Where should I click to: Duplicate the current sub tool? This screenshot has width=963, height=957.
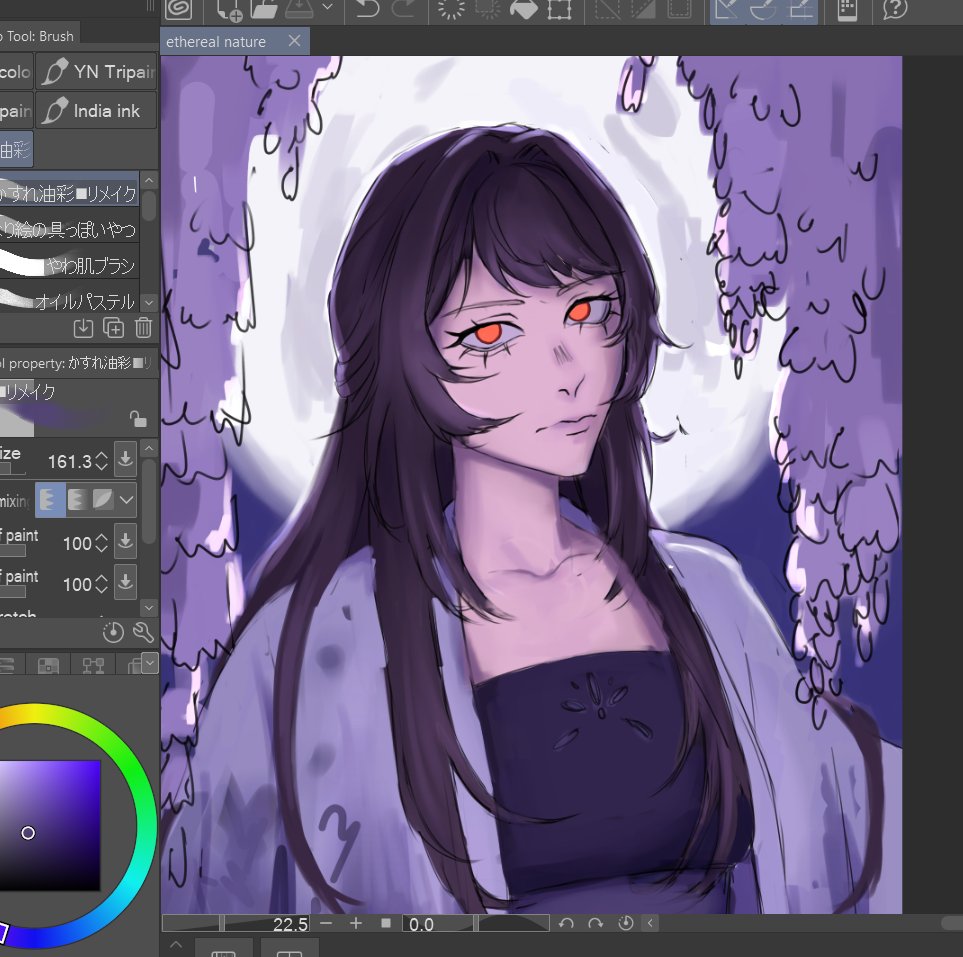click(114, 328)
